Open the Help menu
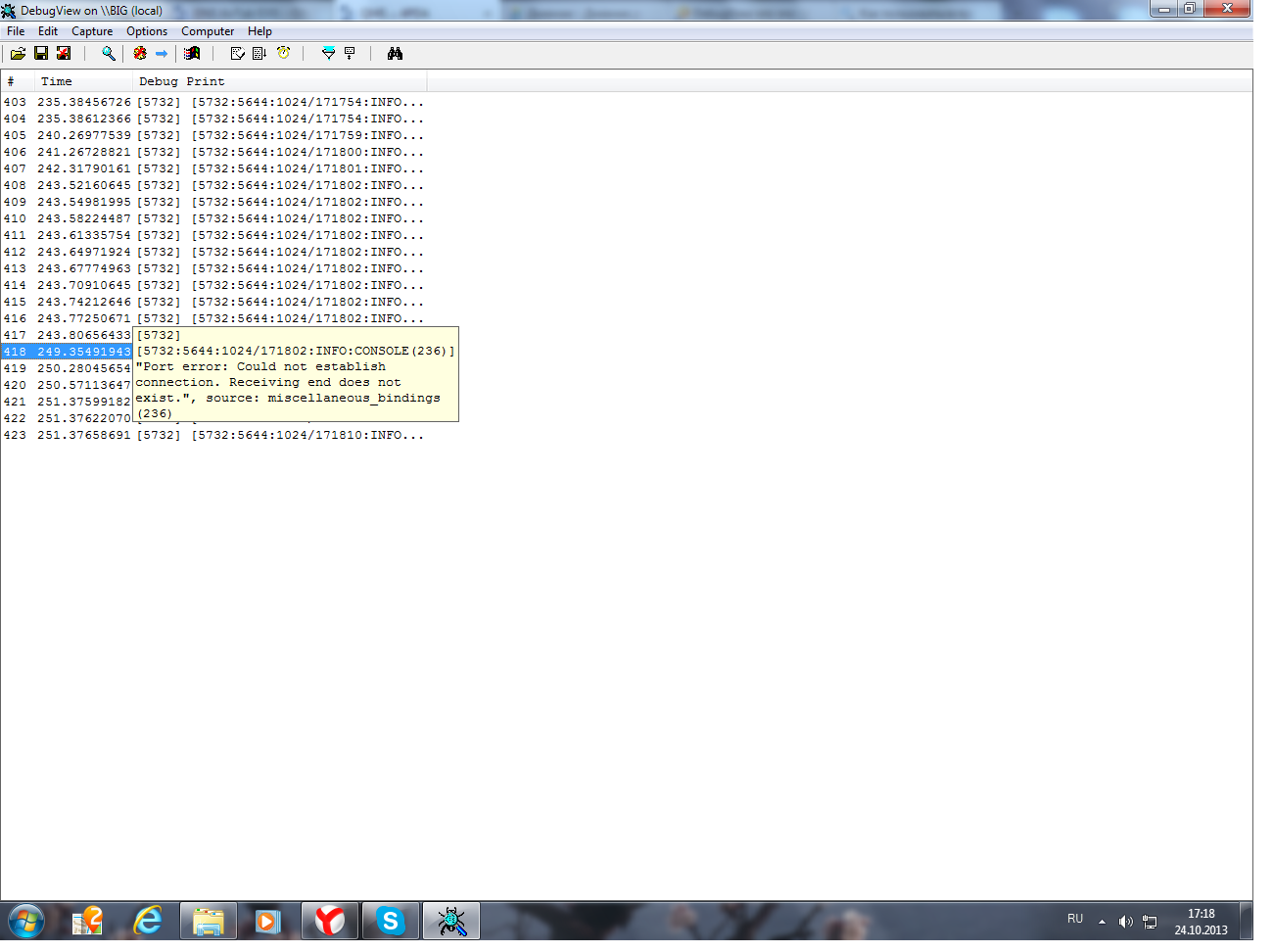Image resolution: width=1273 pixels, height=952 pixels. [x=259, y=31]
